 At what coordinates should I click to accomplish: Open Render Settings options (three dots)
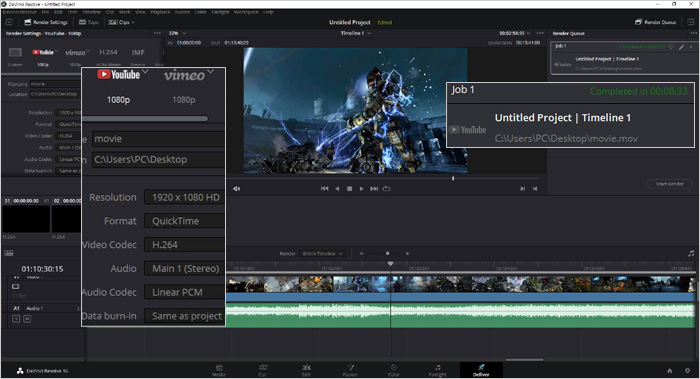click(x=157, y=33)
